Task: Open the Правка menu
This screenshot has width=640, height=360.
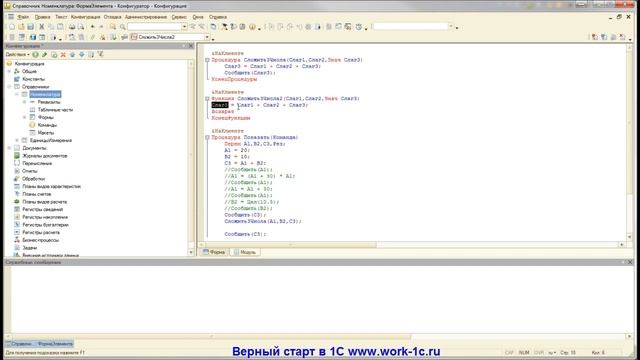Action: tap(42, 17)
